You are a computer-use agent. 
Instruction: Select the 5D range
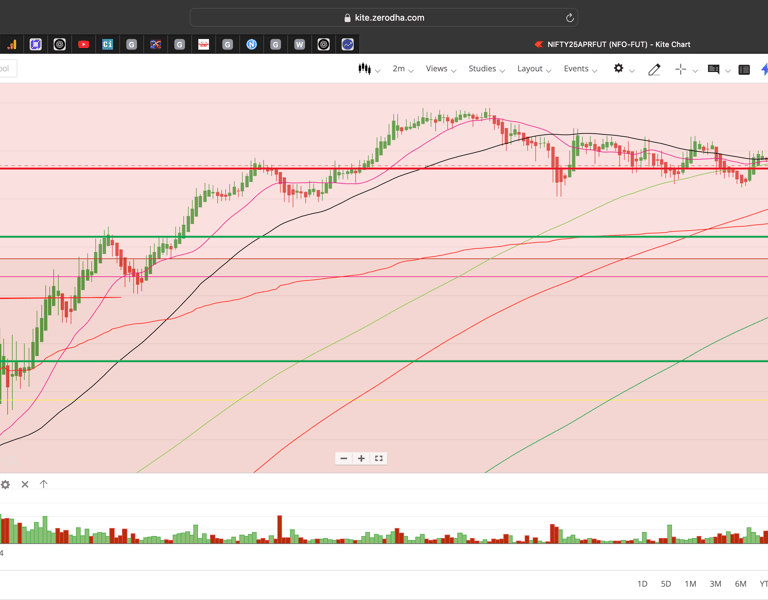[x=666, y=584]
